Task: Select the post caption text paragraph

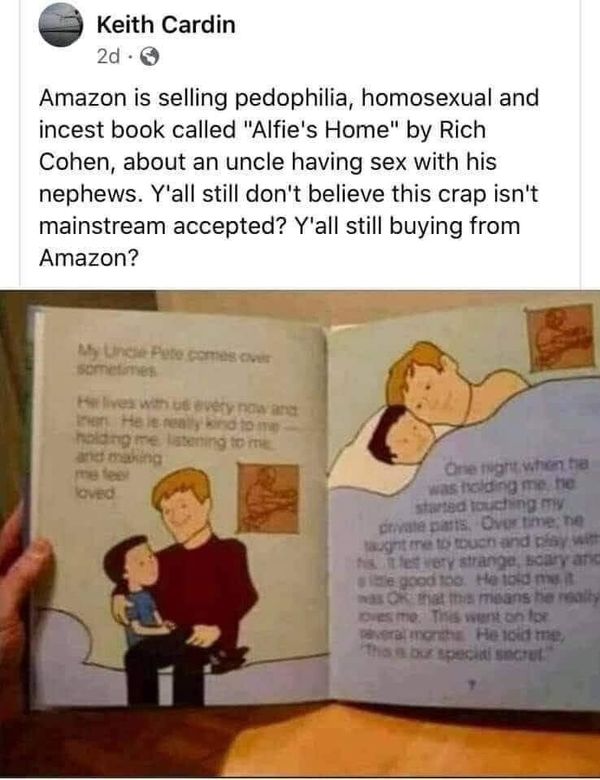Action: [x=289, y=178]
